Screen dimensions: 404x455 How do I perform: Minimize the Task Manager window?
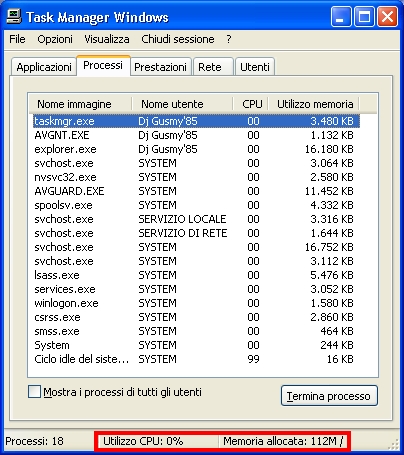(341, 16)
